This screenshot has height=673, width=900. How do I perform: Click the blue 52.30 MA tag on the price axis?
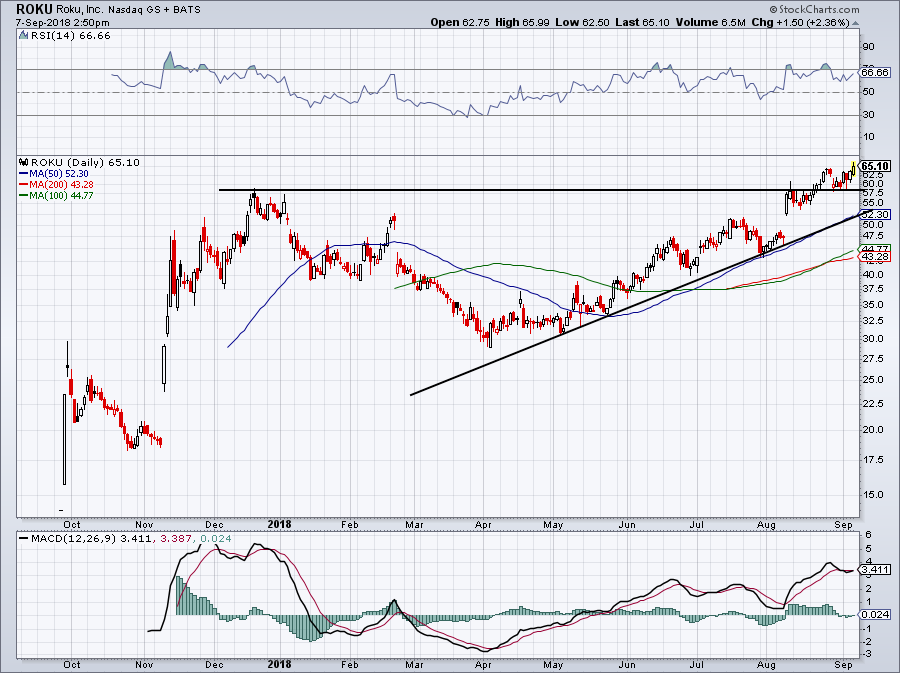[875, 215]
